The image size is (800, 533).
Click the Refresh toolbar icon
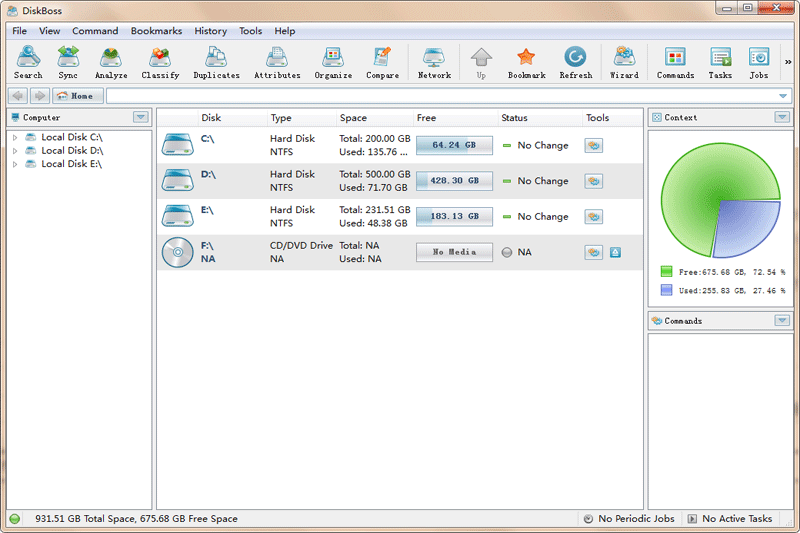[575, 62]
